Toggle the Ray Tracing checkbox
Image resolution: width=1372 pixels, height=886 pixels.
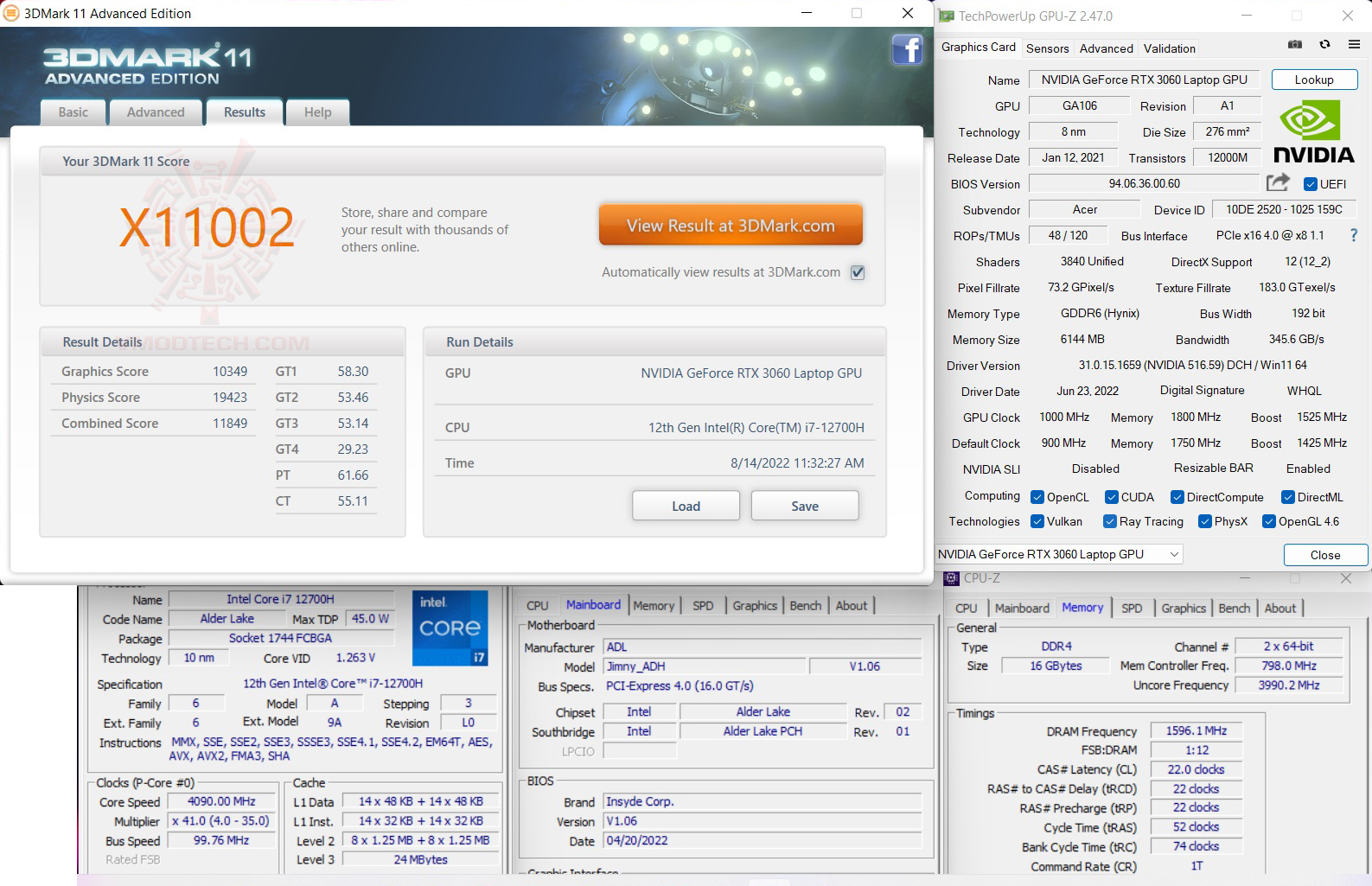pyautogui.click(x=1110, y=521)
